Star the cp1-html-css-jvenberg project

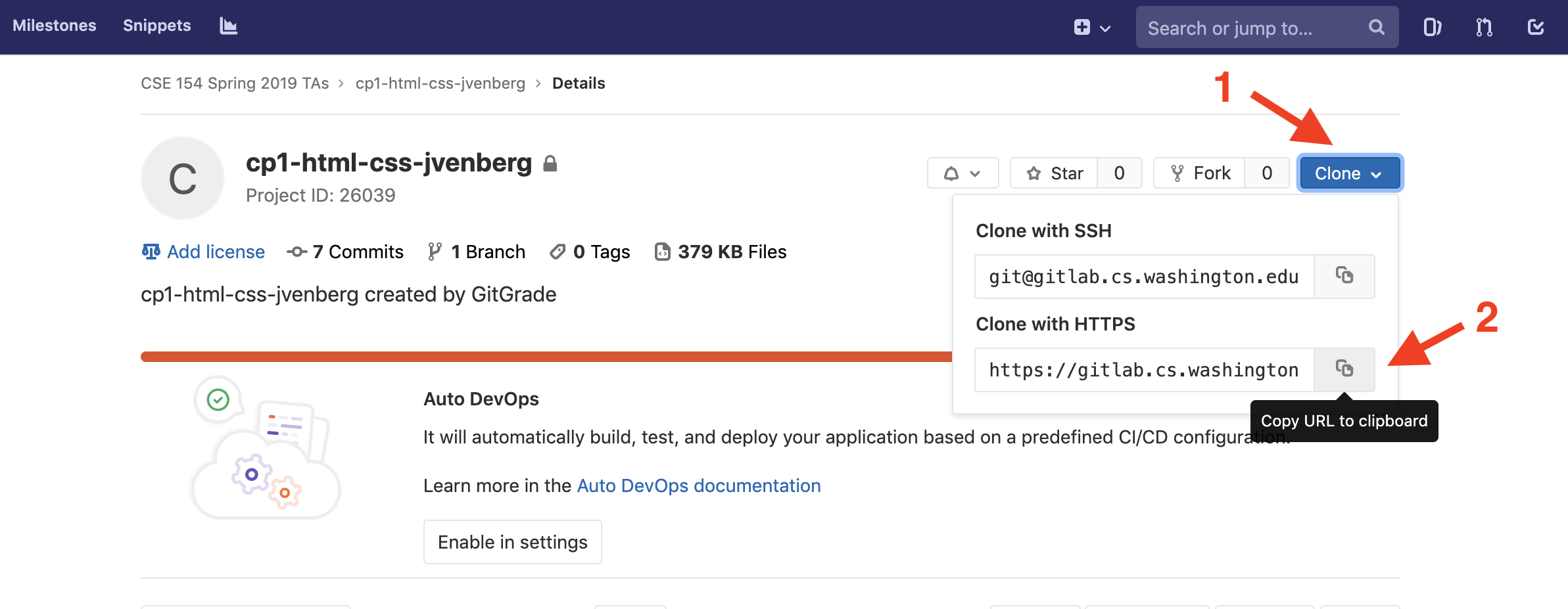1055,173
